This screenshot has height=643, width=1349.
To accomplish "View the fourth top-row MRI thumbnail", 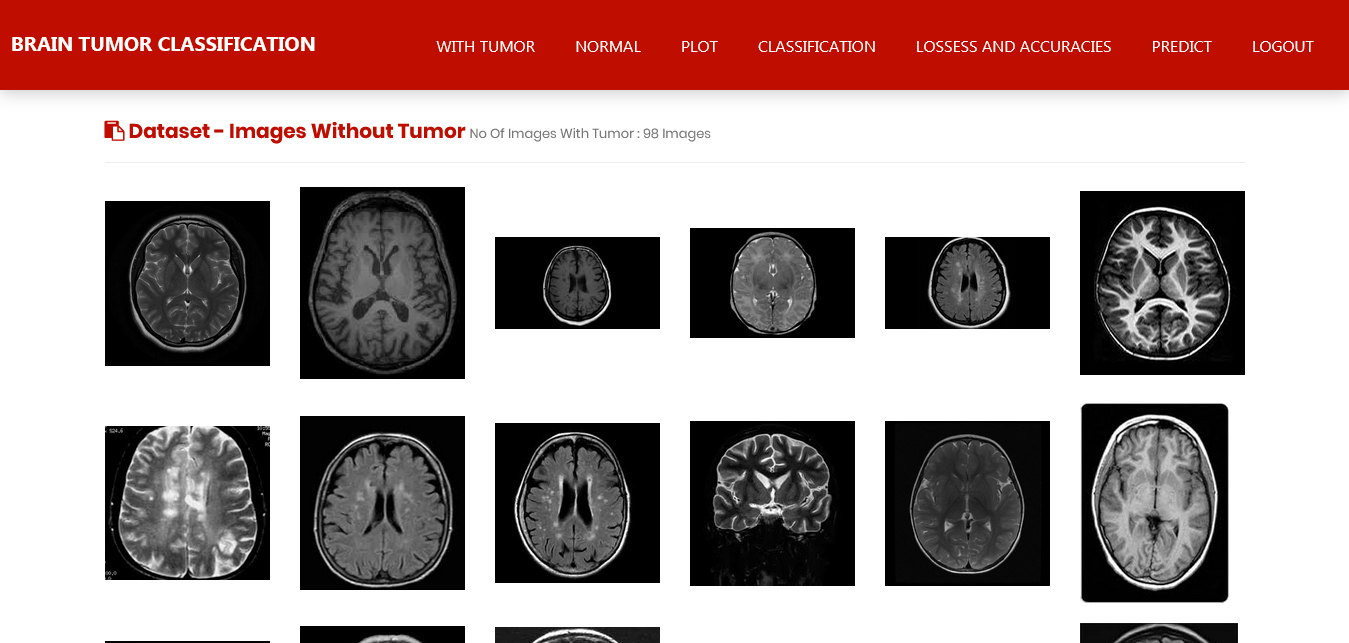I will [x=772, y=283].
